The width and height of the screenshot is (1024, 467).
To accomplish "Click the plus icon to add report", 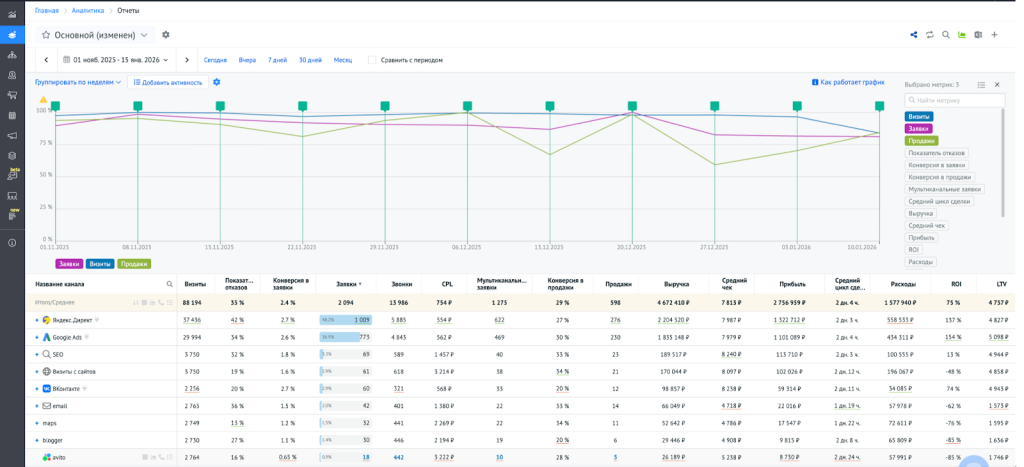I will pos(994,35).
